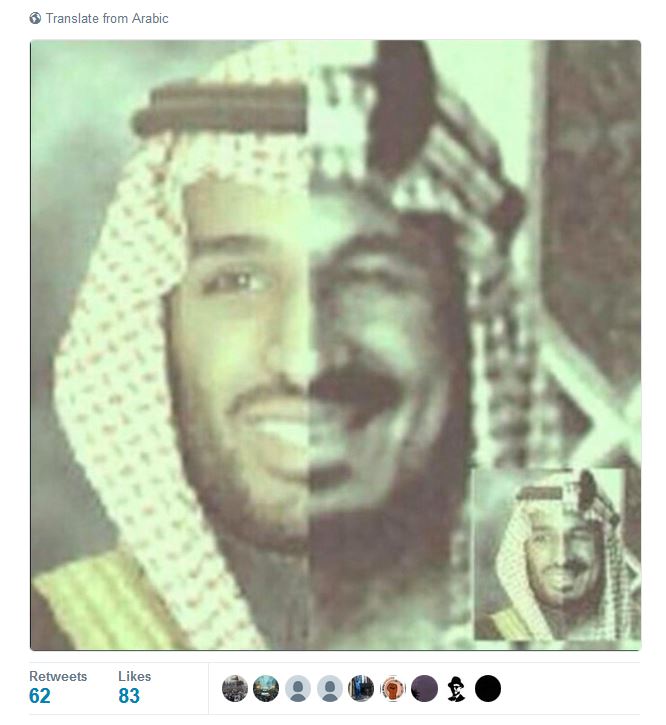Open the Likes label link
666x725 pixels.
tap(135, 676)
